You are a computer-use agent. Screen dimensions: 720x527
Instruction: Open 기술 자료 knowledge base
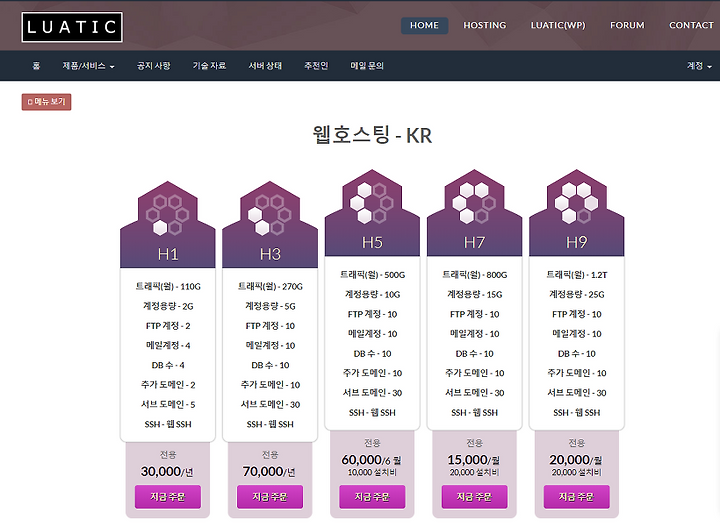(x=209, y=66)
